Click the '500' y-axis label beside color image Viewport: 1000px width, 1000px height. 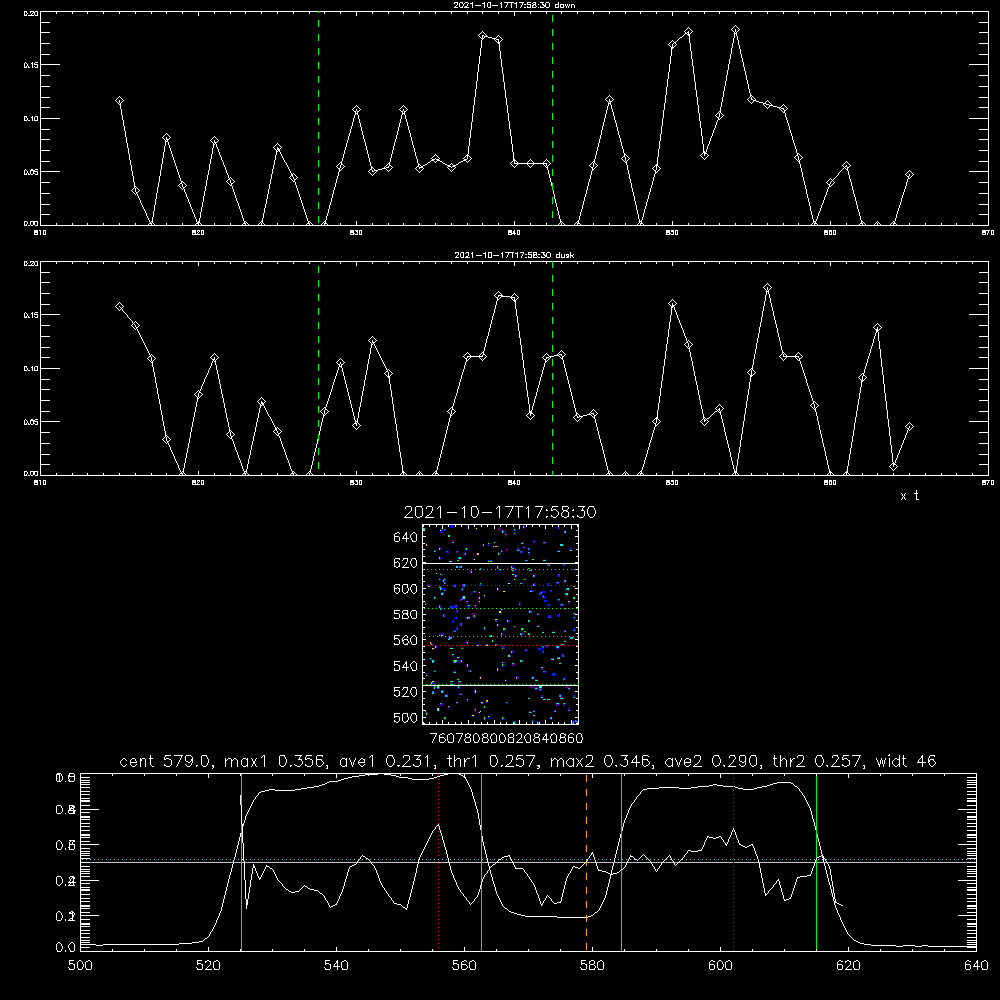(406, 718)
